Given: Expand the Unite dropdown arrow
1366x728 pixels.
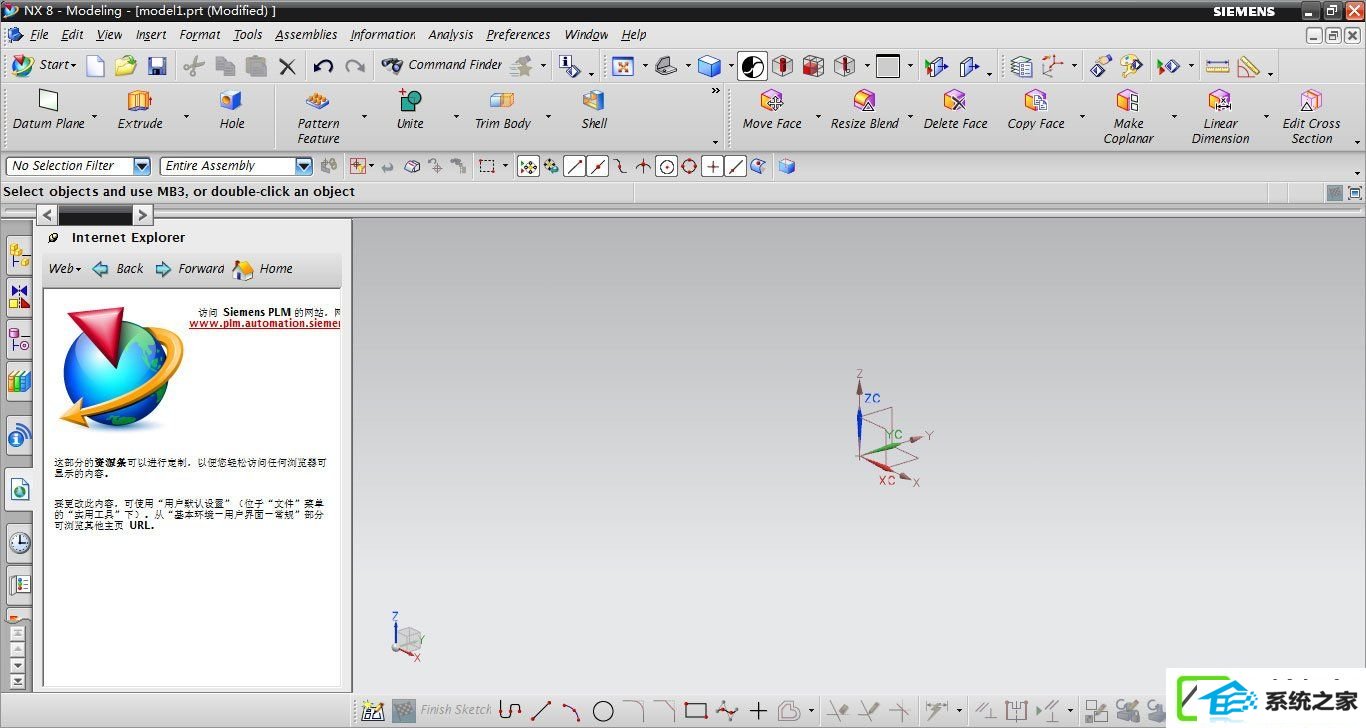Looking at the screenshot, I should [x=456, y=117].
